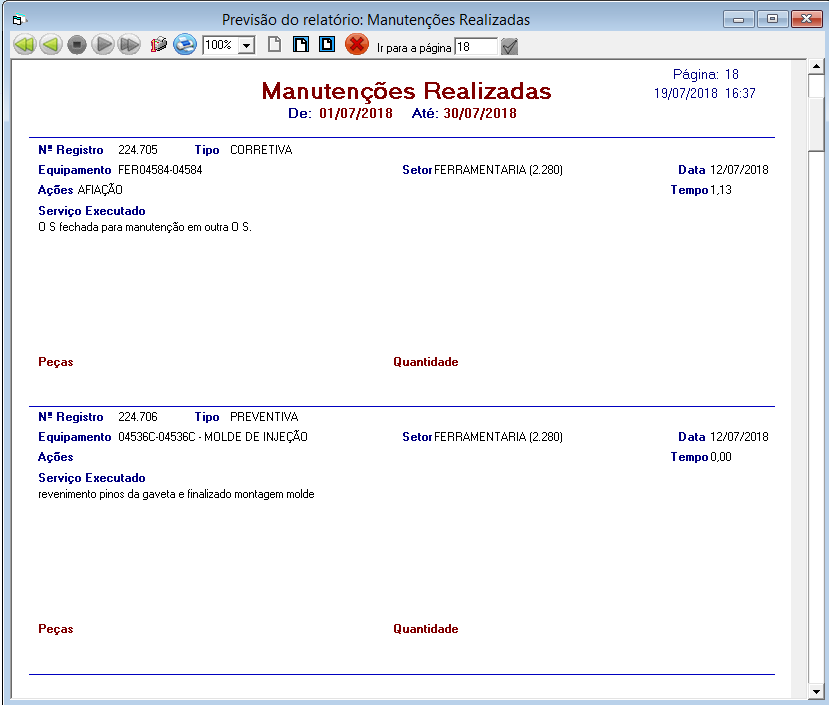829x705 pixels.
Task: Click the AFIAÇÃO action text
Action: pyautogui.click(x=100, y=189)
